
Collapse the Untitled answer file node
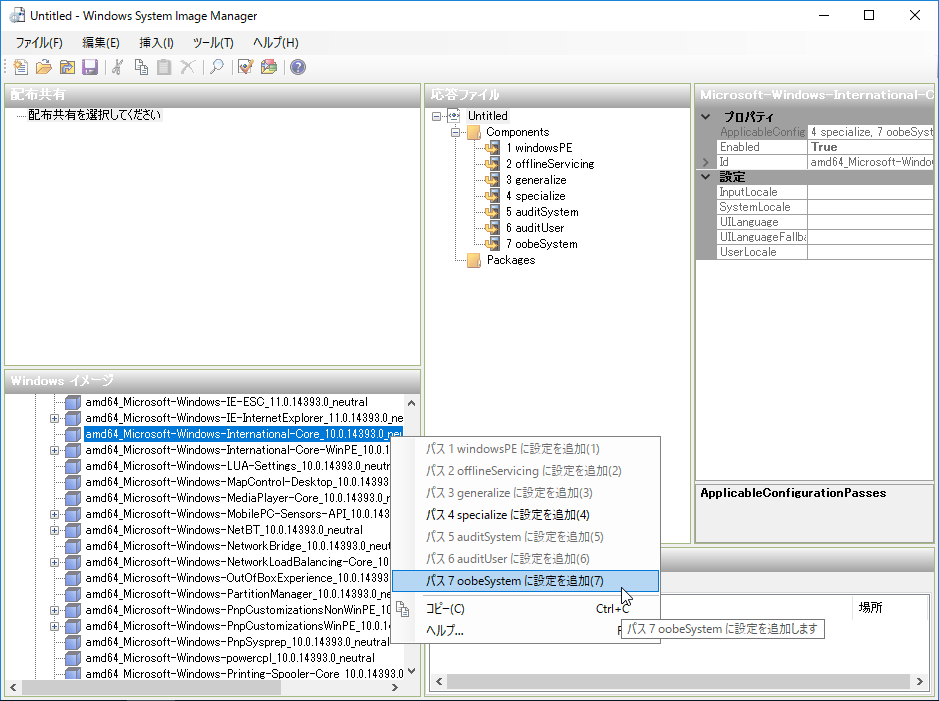pos(437,116)
